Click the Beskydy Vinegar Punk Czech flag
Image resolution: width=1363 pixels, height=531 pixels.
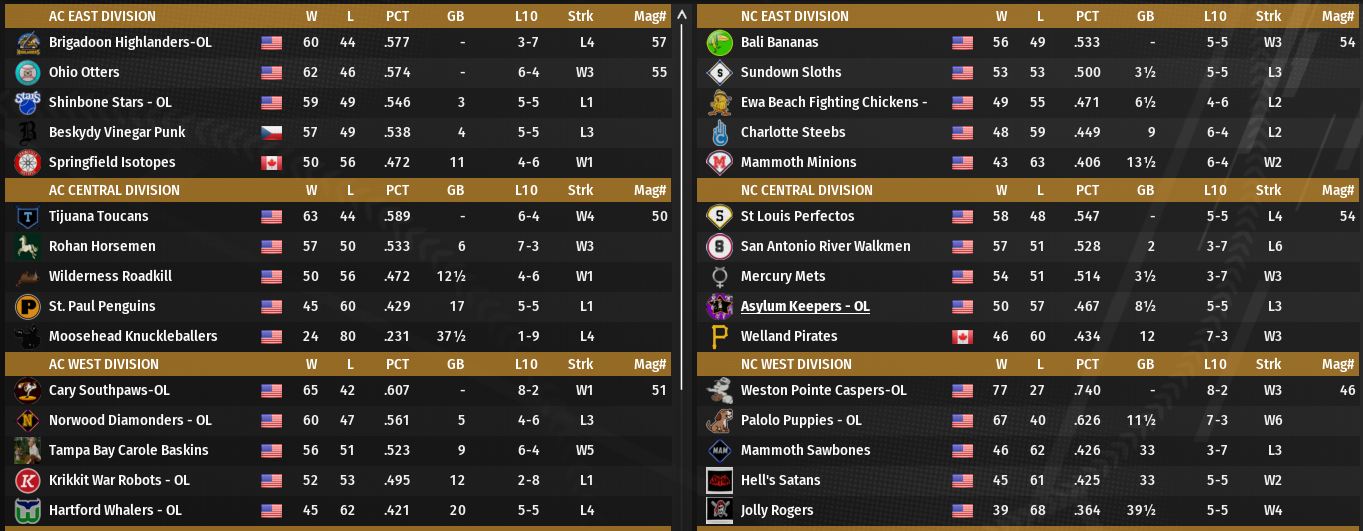click(x=271, y=133)
